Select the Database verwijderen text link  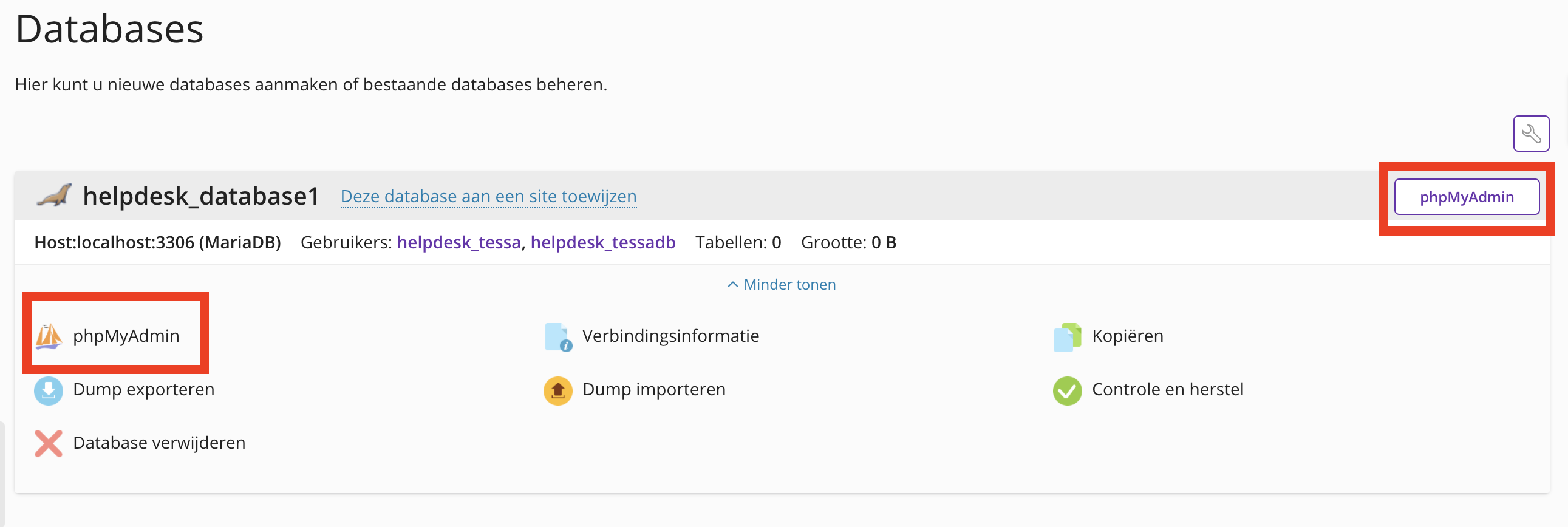coord(159,443)
